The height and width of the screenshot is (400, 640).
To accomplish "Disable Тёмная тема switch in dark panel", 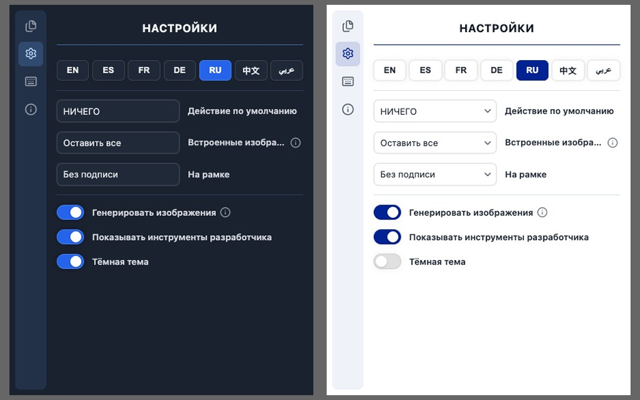I will [70, 262].
